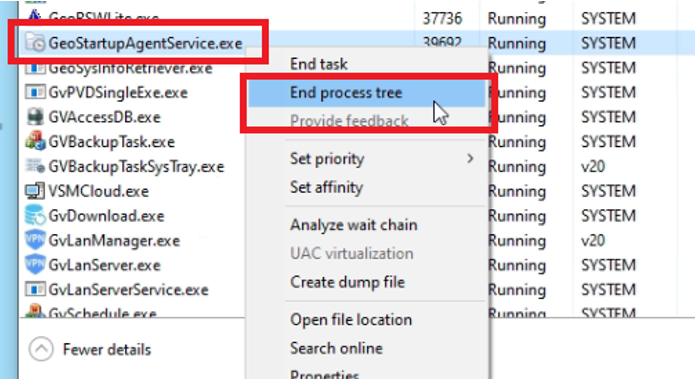The height and width of the screenshot is (383, 695).
Task: Select the GvDownload.exe process name
Action: tap(106, 216)
